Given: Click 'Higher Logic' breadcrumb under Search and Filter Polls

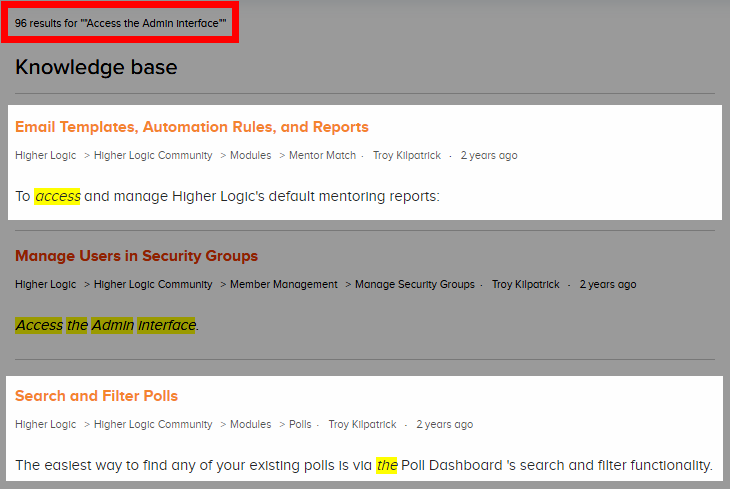Looking at the screenshot, I should [46, 424].
